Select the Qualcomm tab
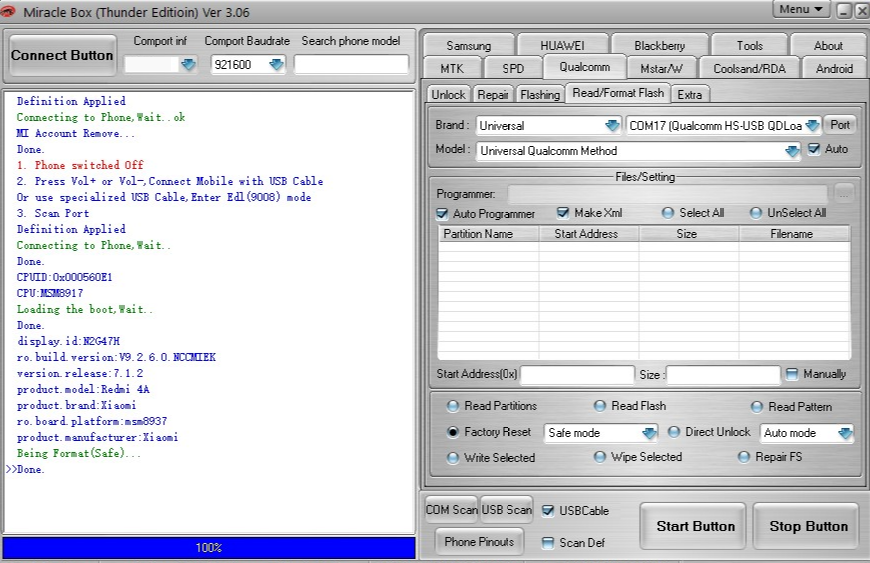The height and width of the screenshot is (563, 870). (x=585, y=67)
